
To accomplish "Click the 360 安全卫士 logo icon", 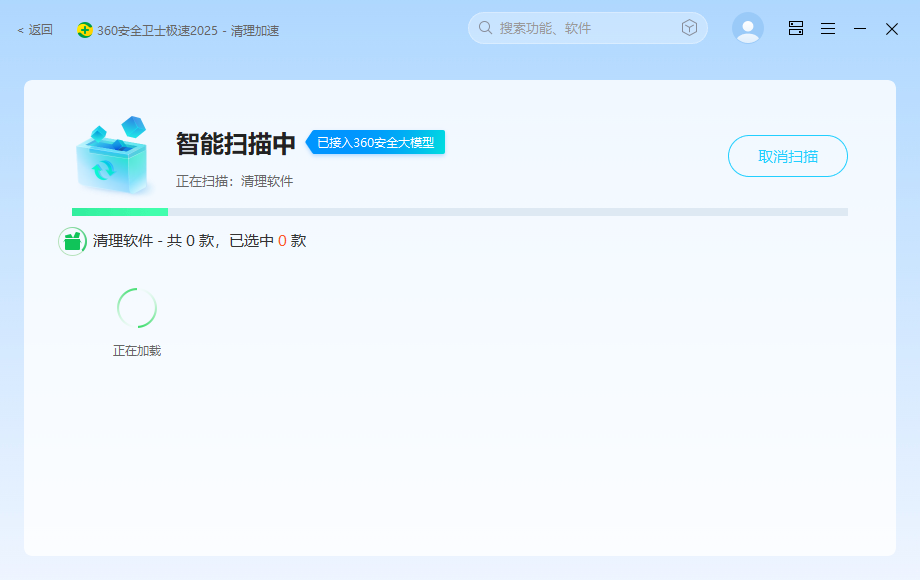I will (x=84, y=30).
